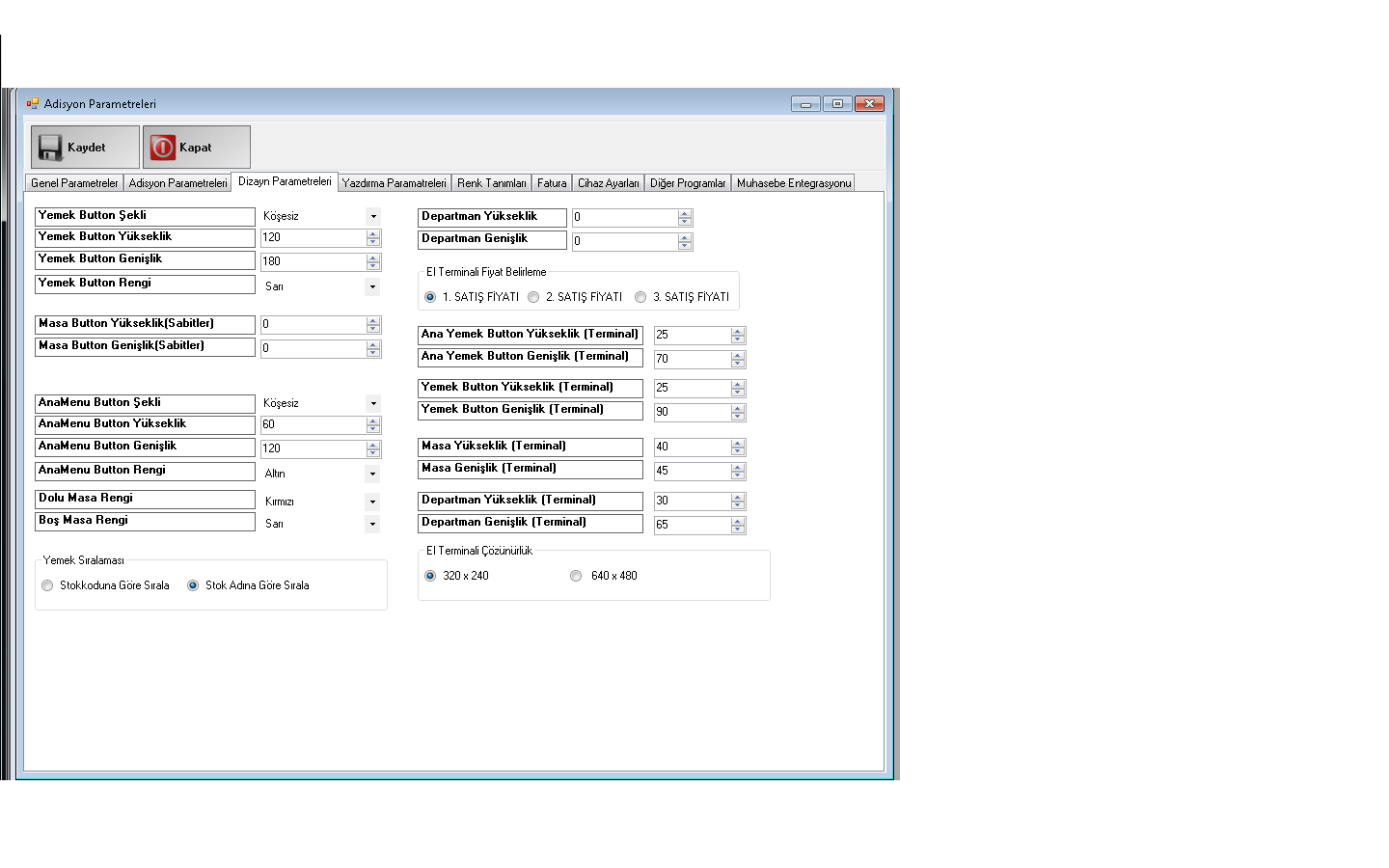The width and height of the screenshot is (1389, 868).
Task: Click the red power icon on Kapat
Action: click(163, 148)
